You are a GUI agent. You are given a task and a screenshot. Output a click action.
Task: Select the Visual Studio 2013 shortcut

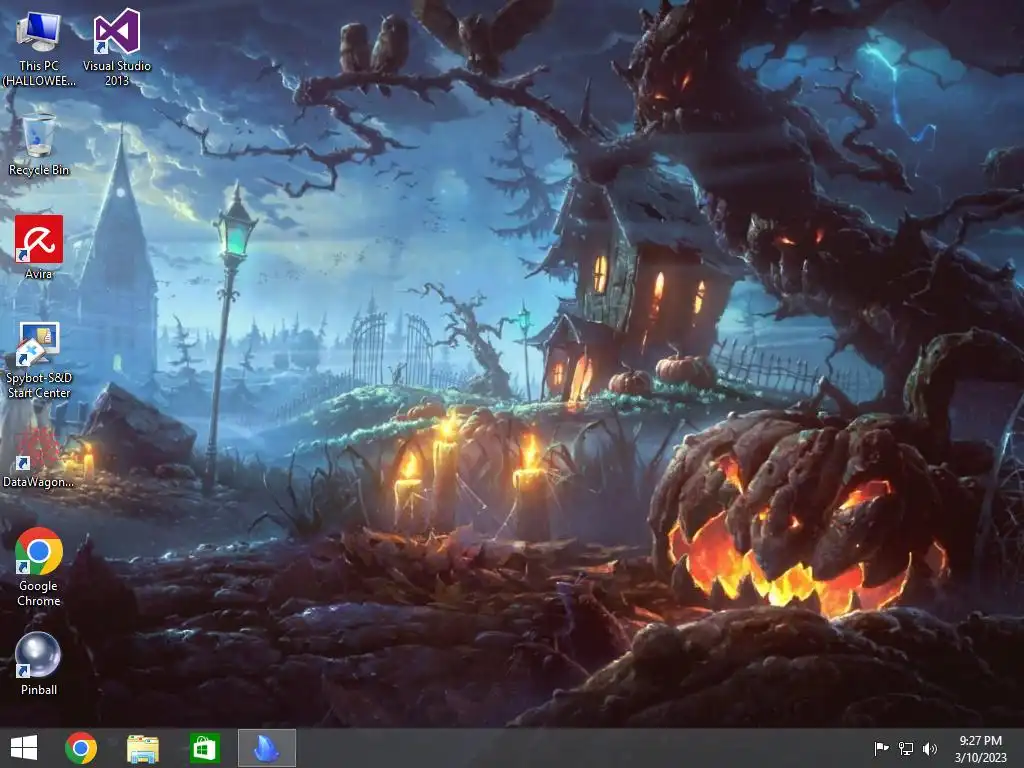[117, 48]
